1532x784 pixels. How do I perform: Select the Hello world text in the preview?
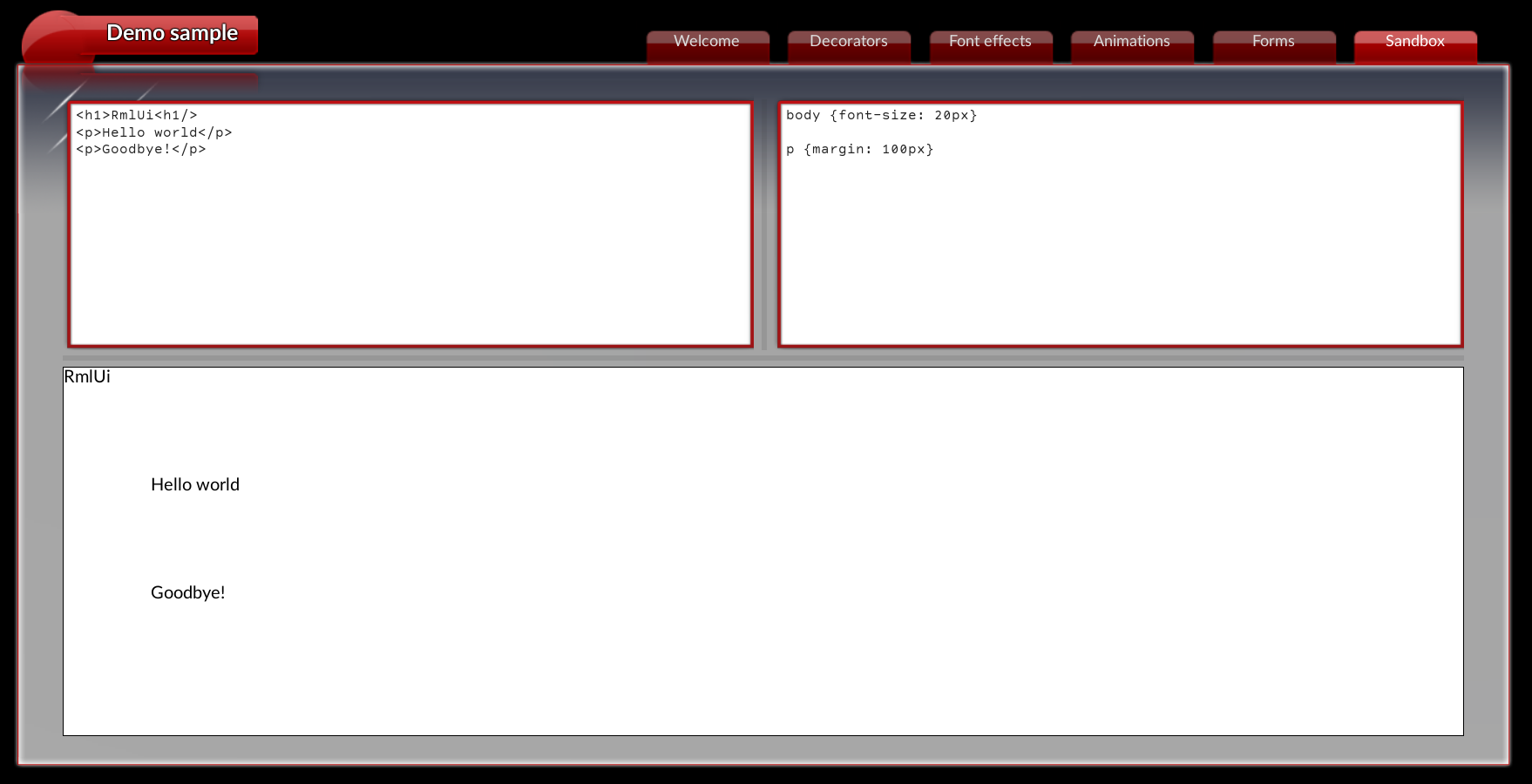pos(195,484)
